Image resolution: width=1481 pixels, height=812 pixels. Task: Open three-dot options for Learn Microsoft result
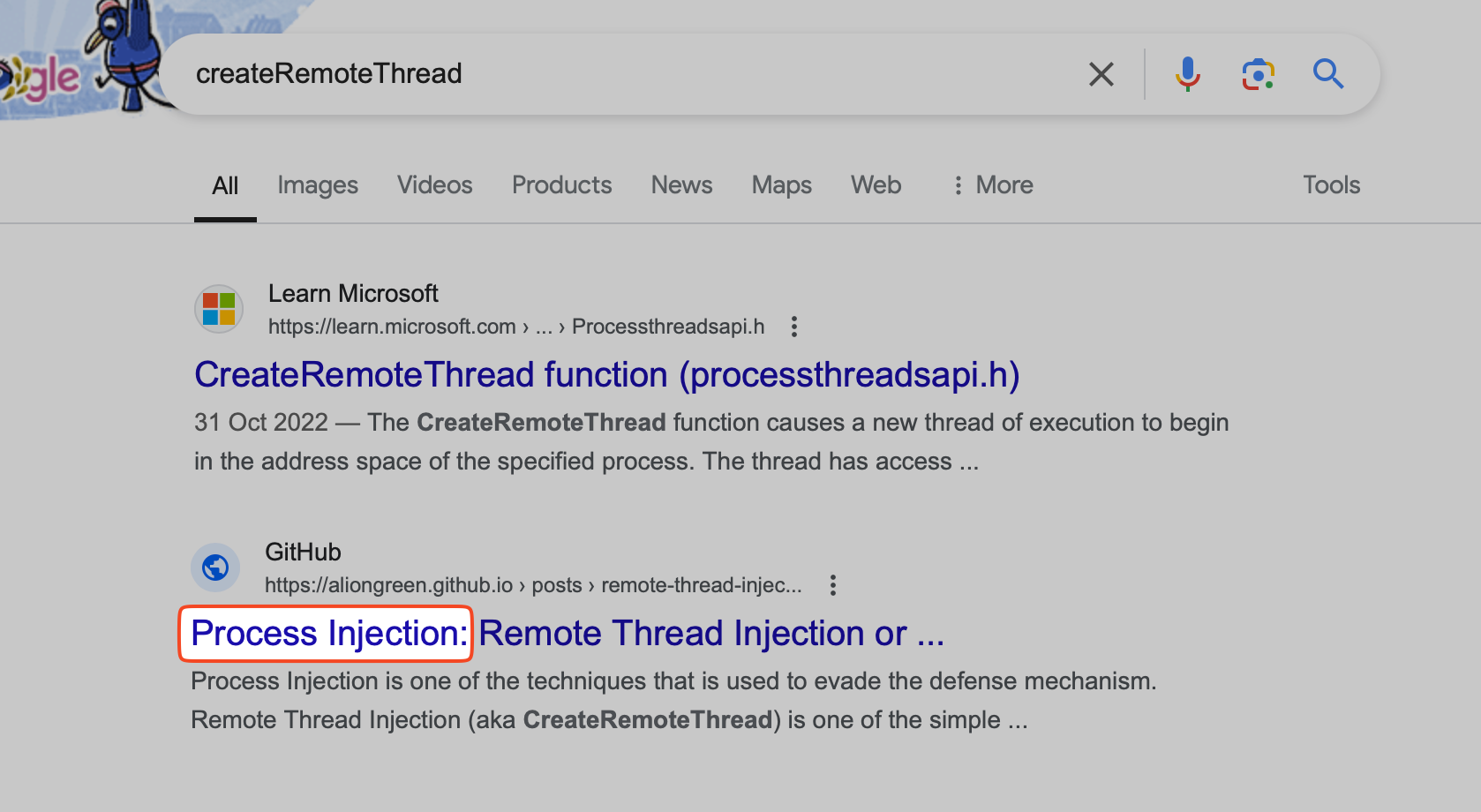[794, 327]
